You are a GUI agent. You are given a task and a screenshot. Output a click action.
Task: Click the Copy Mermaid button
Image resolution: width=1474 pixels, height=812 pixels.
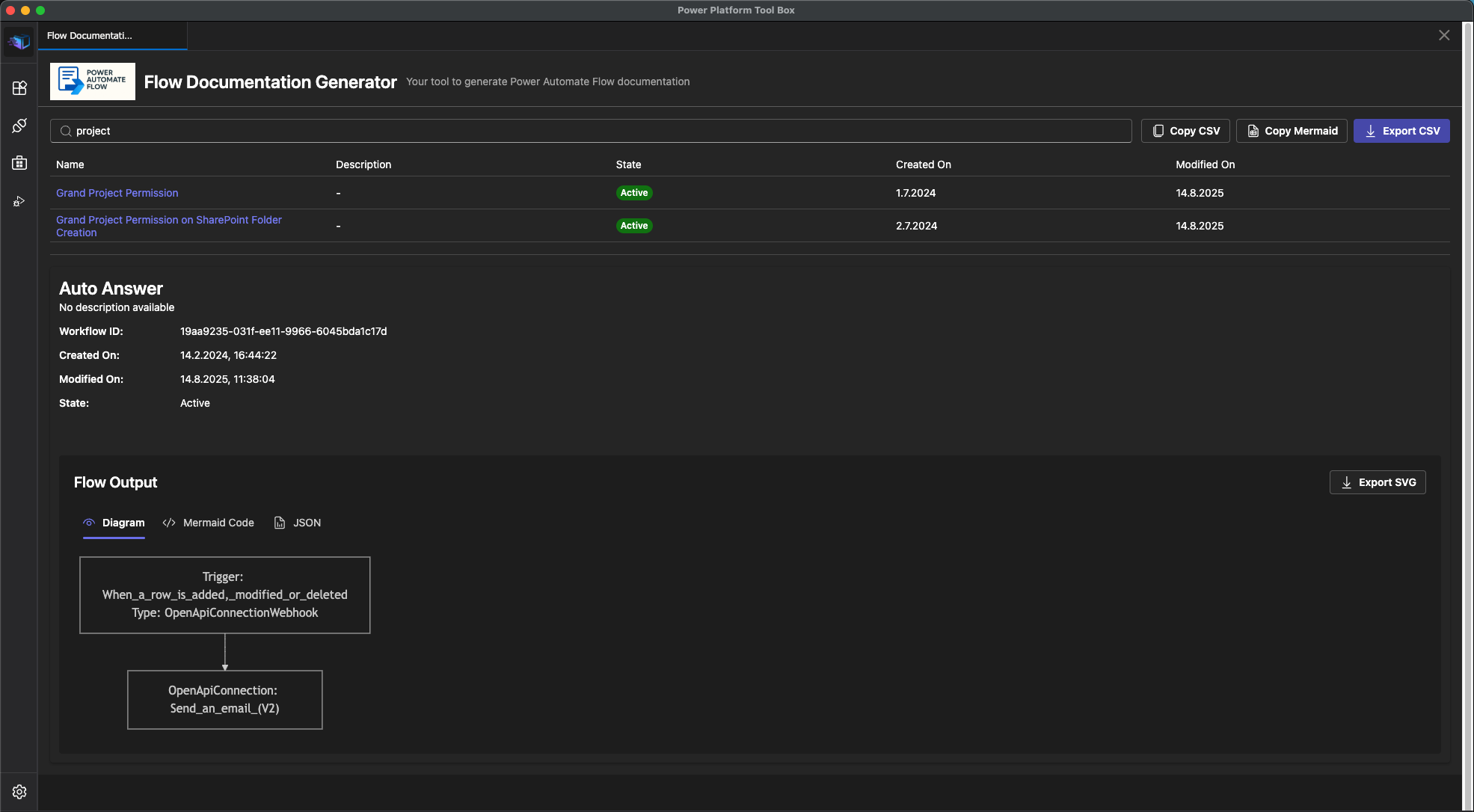(1291, 130)
